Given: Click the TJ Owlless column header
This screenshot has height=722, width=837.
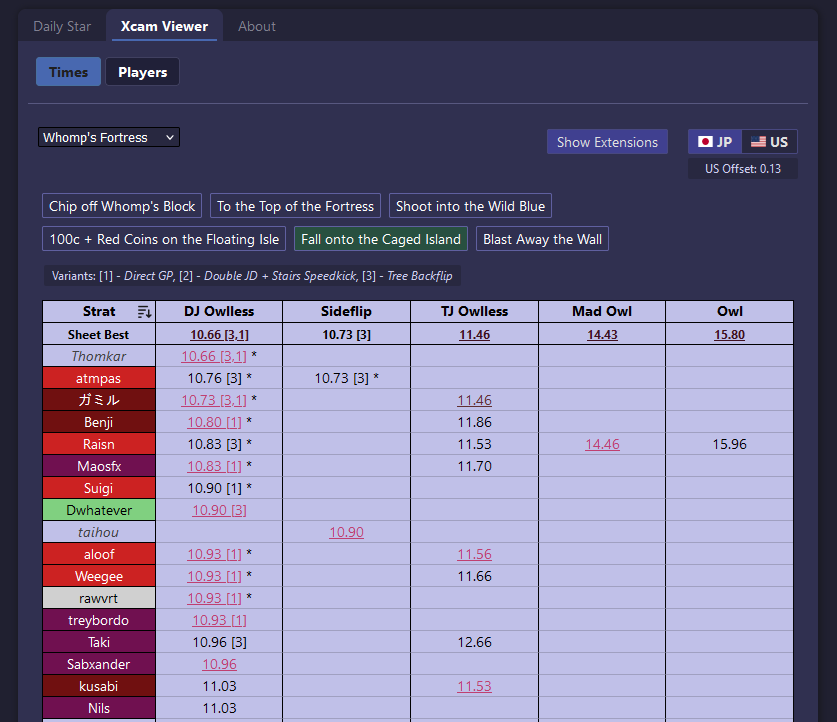Looking at the screenshot, I should 474,311.
